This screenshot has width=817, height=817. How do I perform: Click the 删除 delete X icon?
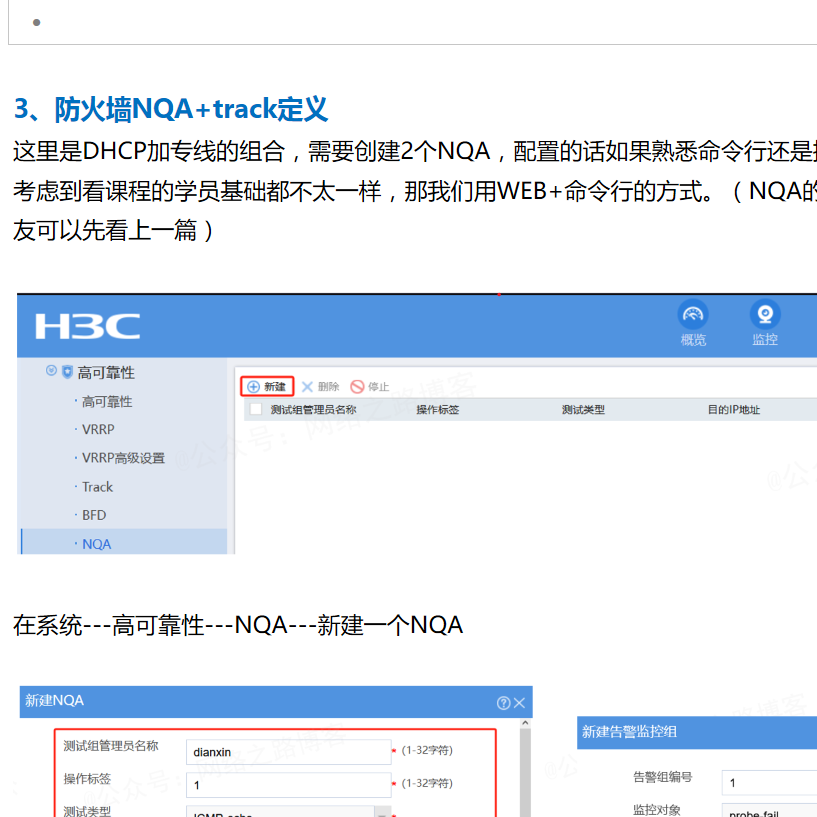(x=308, y=387)
